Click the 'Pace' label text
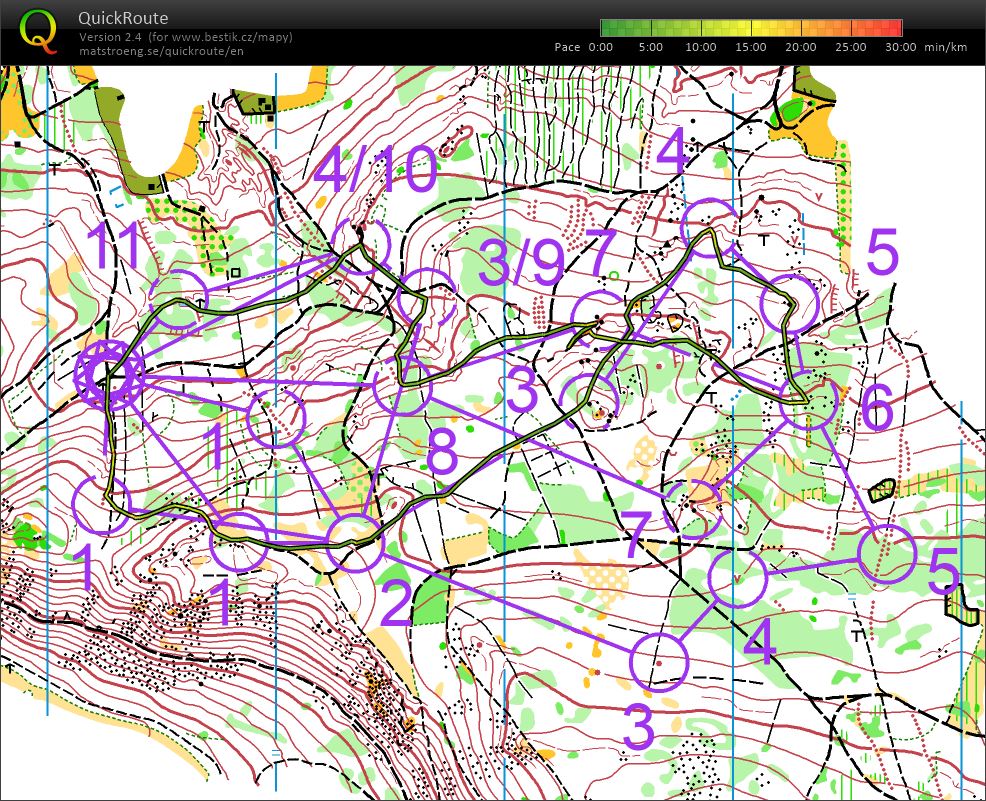The width and height of the screenshot is (986, 801). [567, 47]
